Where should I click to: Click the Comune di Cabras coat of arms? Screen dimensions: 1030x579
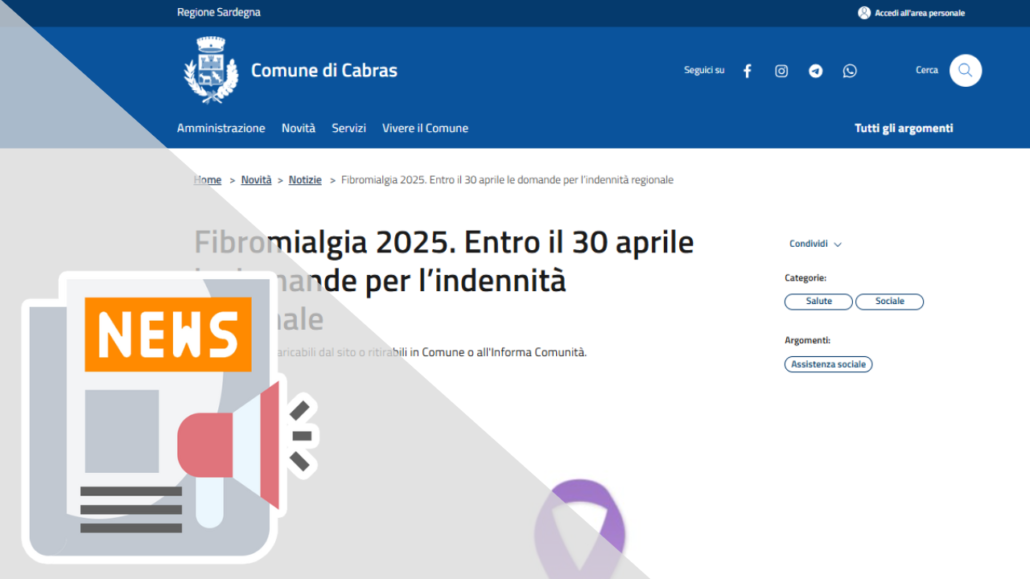pyautogui.click(x=211, y=70)
